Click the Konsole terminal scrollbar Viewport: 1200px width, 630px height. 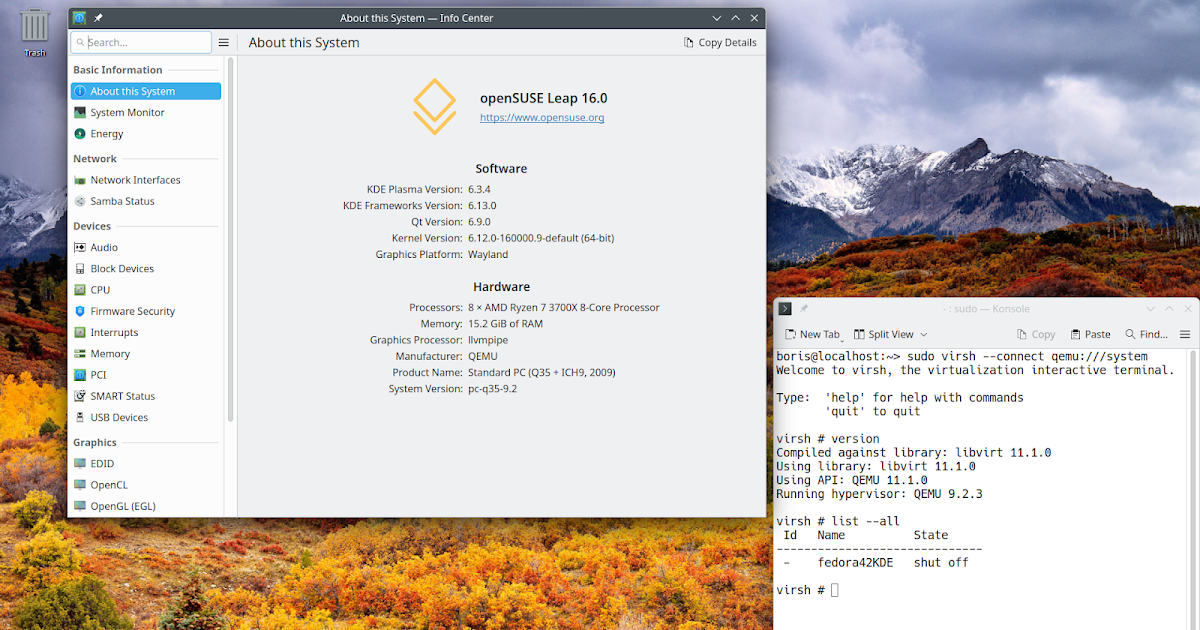(x=1195, y=490)
